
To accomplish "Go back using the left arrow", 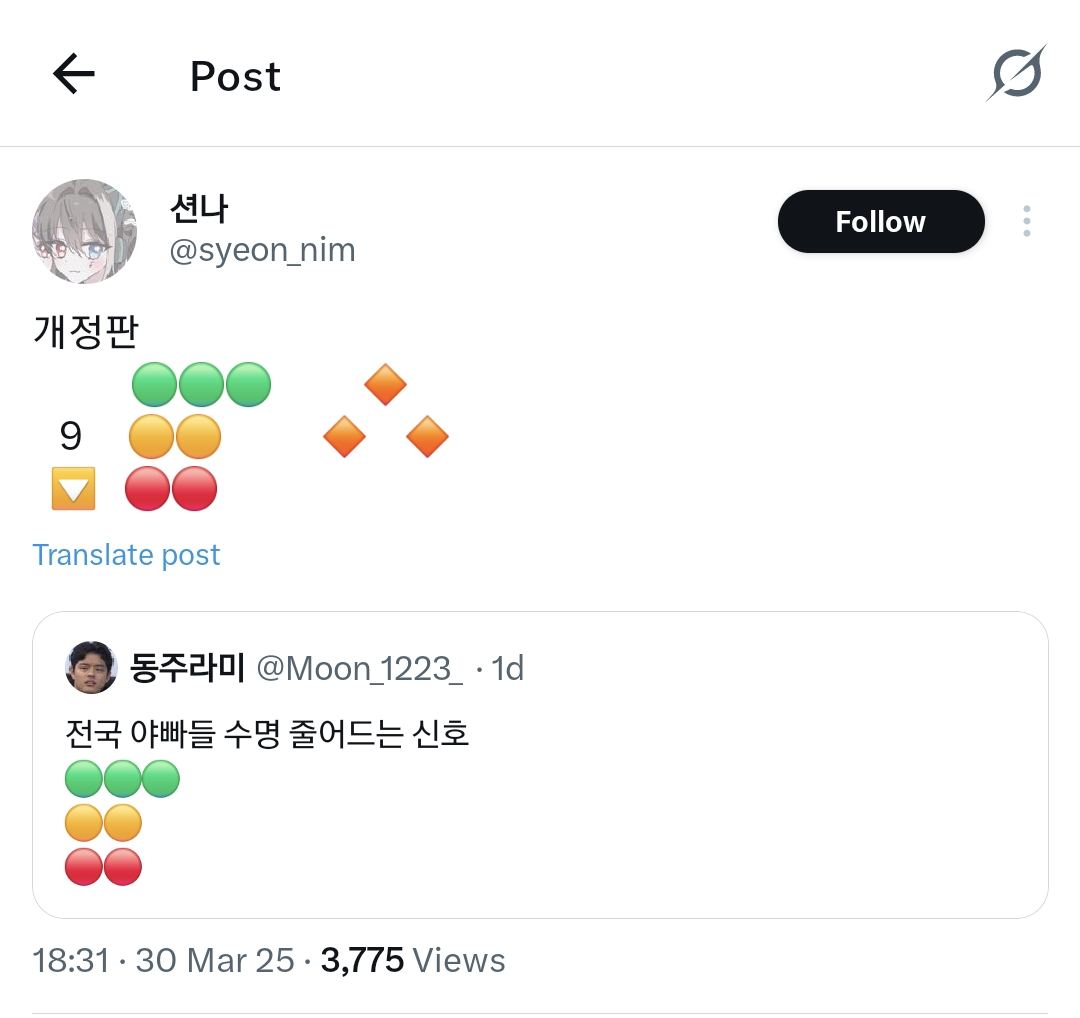I will click(x=73, y=75).
